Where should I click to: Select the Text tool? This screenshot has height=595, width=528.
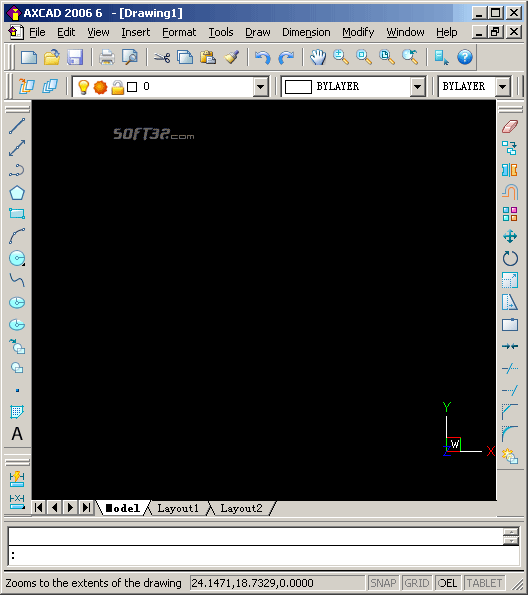(x=17, y=434)
